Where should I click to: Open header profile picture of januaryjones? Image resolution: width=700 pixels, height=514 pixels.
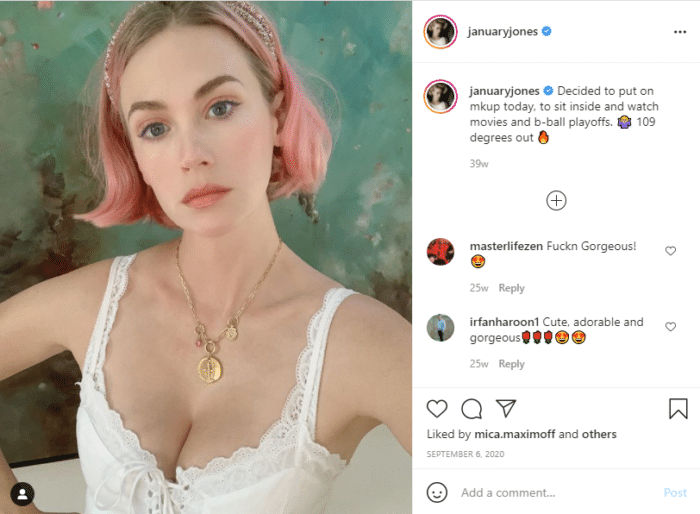(440, 32)
